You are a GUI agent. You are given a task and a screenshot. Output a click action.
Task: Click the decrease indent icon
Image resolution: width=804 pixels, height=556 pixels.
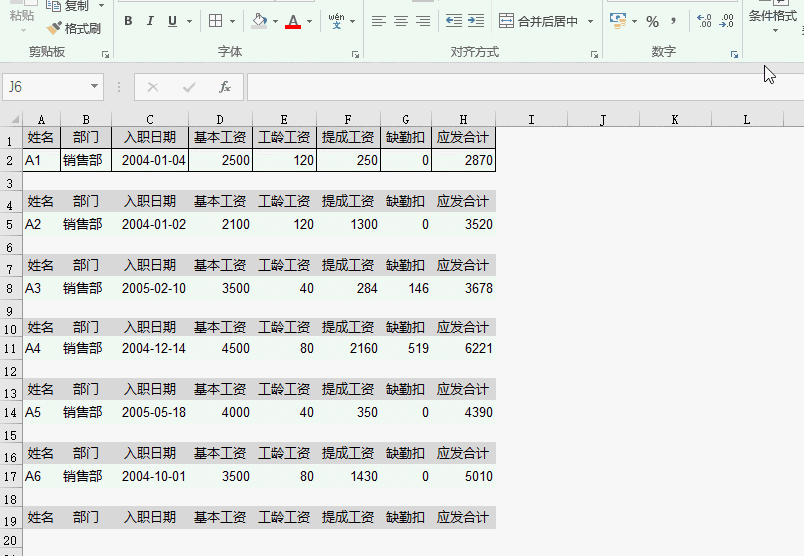tap(454, 21)
